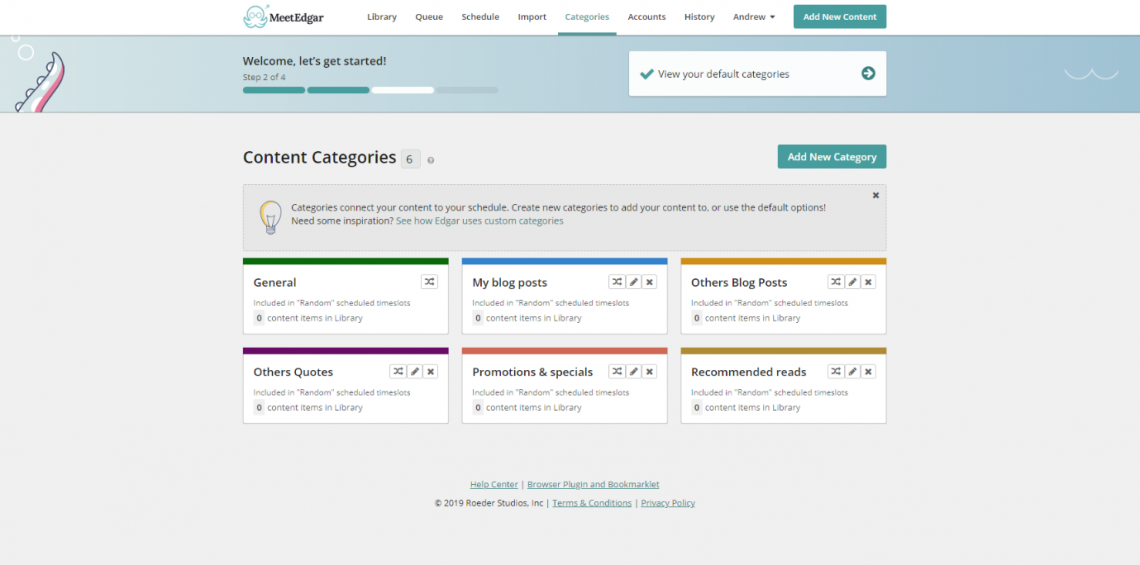Click the help question mark beside category count
1140x565 pixels.
(x=431, y=160)
